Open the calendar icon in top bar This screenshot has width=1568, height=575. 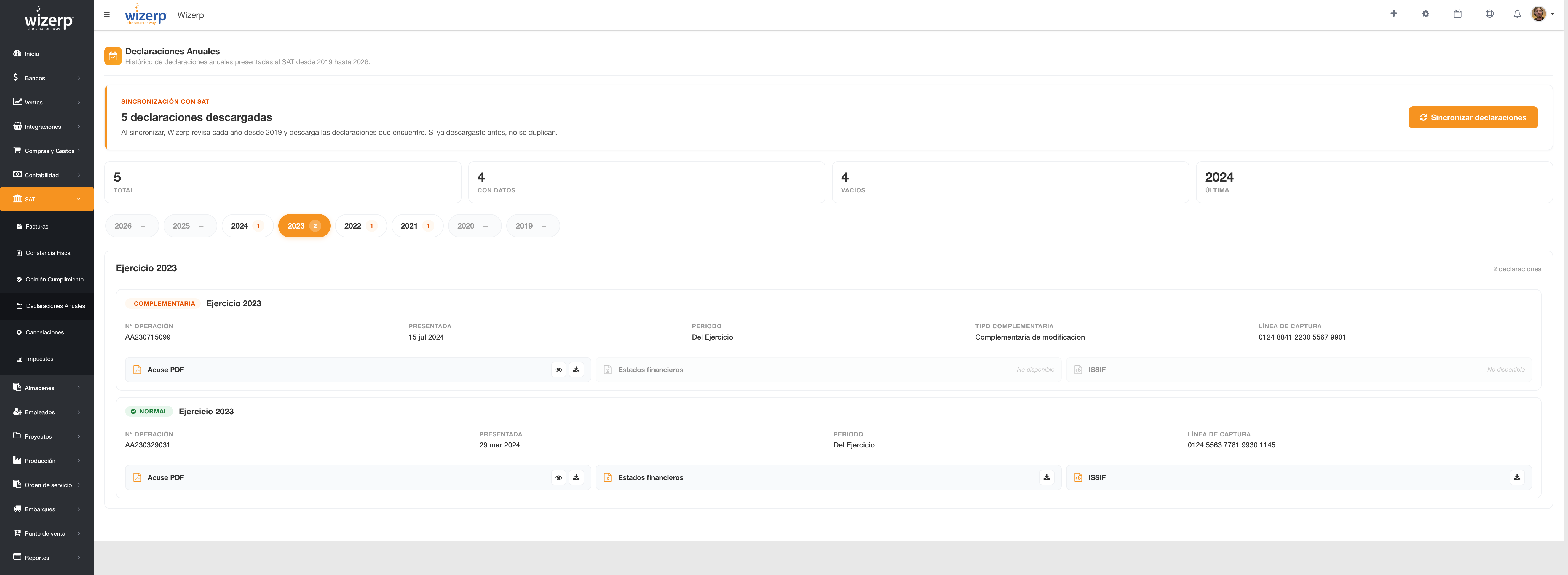click(x=1457, y=14)
